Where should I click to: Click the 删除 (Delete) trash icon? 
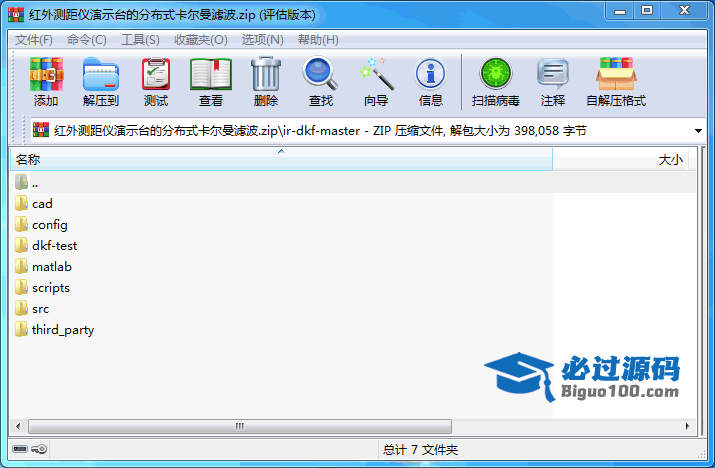point(266,74)
